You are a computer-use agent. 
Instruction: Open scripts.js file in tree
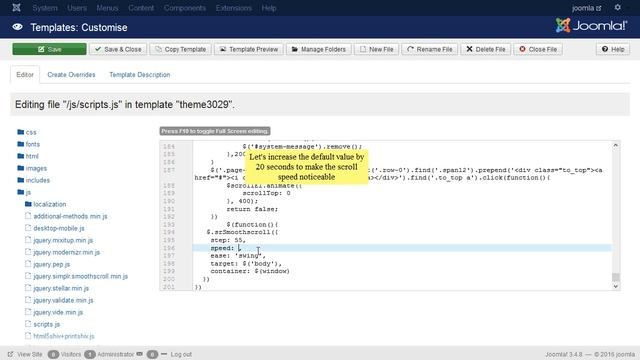(x=47, y=324)
